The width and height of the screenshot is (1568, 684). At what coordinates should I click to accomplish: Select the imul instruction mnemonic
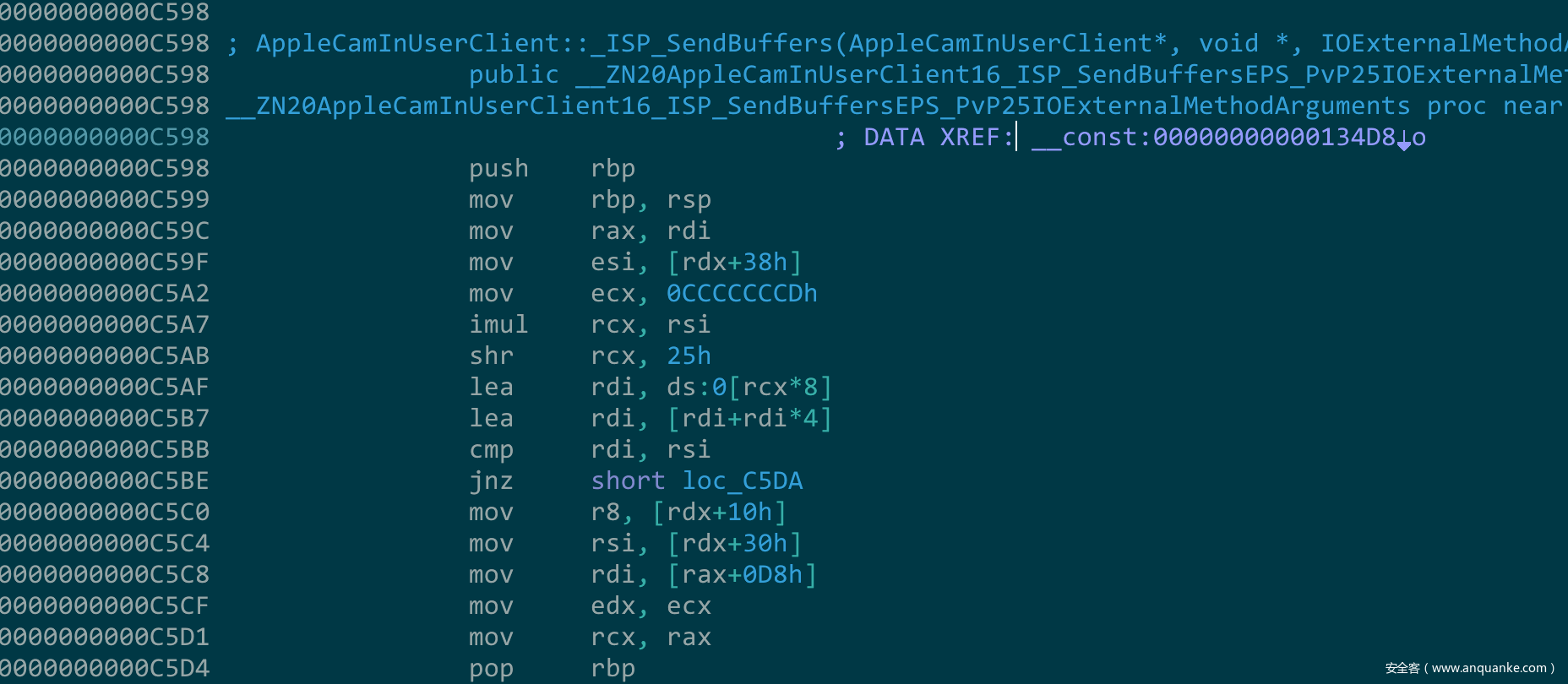click(498, 325)
